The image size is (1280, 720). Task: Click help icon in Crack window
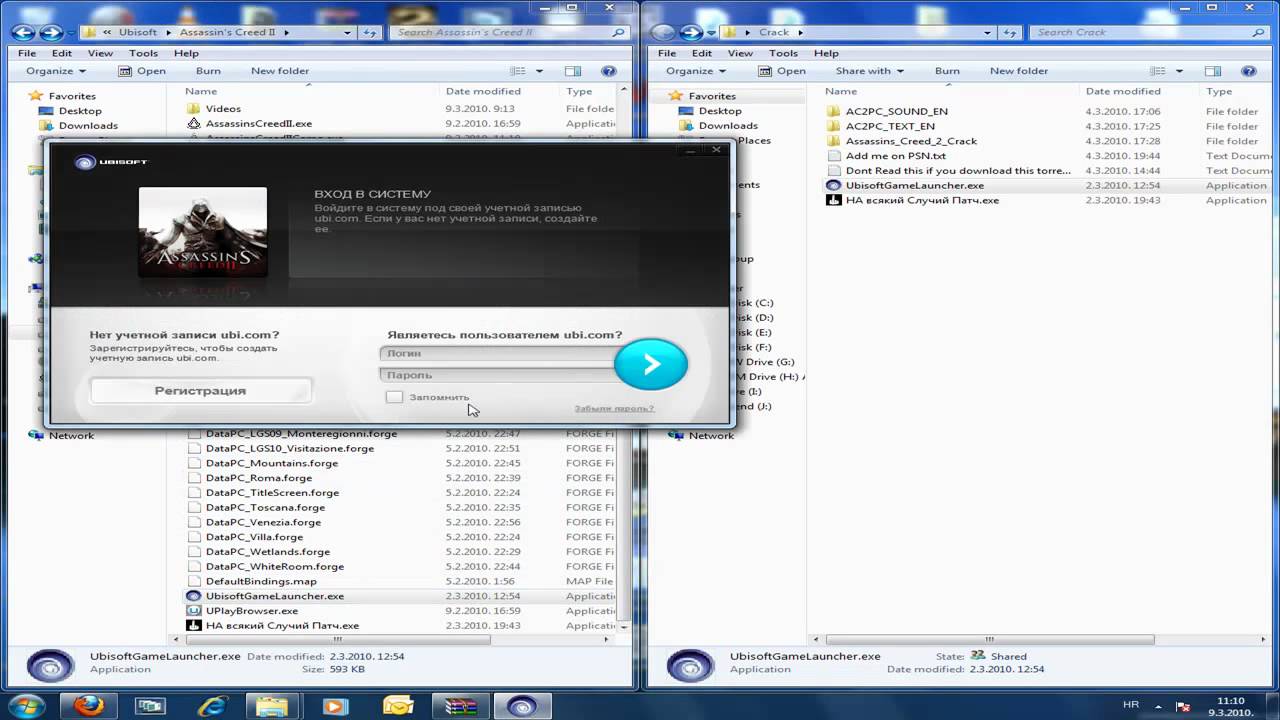tap(1248, 71)
